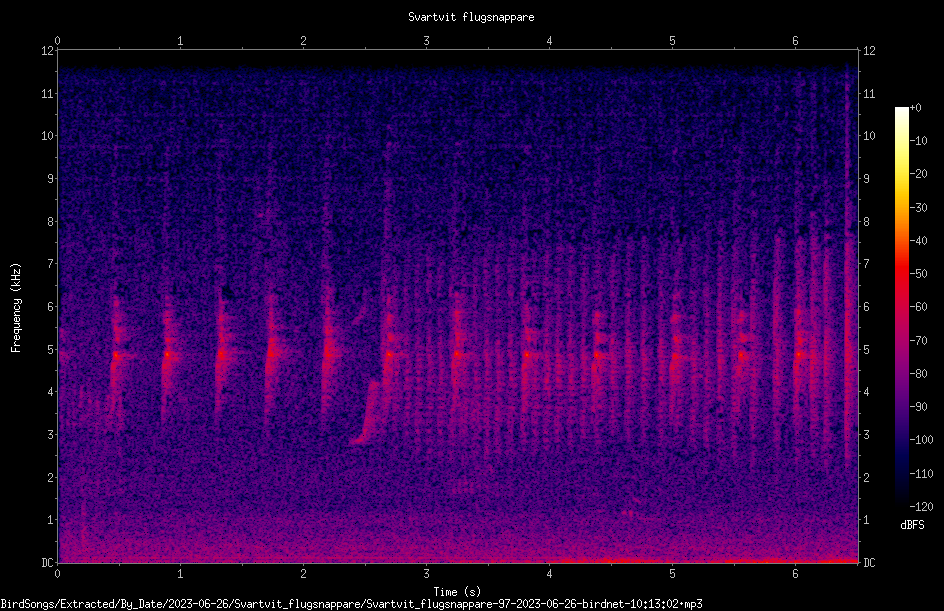Click the '-40' colorbar label
944x611 pixels.
(919, 241)
